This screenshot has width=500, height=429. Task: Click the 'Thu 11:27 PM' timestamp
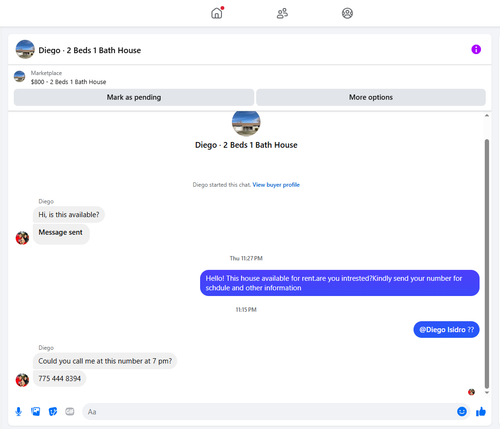point(246,258)
